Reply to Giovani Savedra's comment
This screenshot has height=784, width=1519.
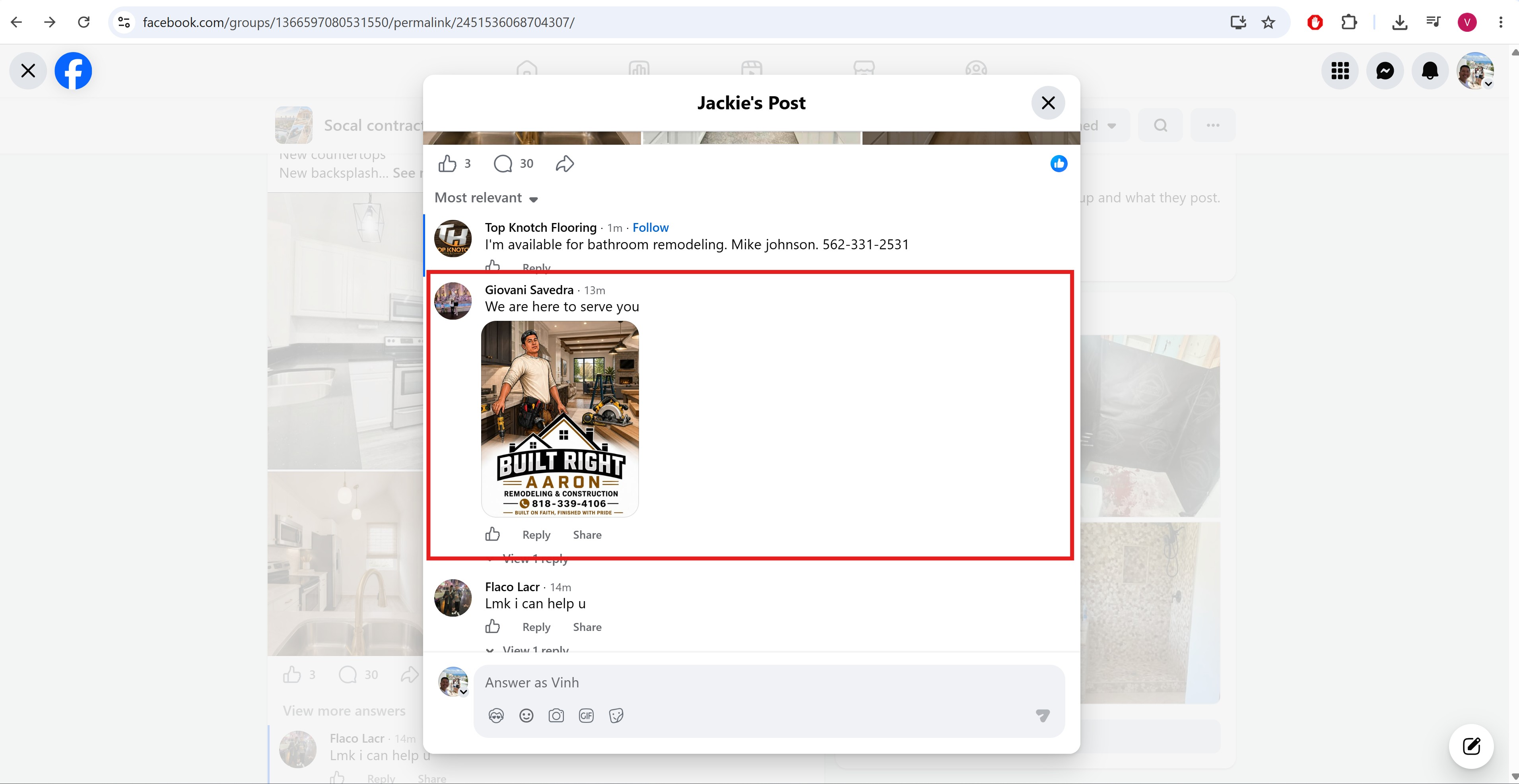click(x=536, y=535)
